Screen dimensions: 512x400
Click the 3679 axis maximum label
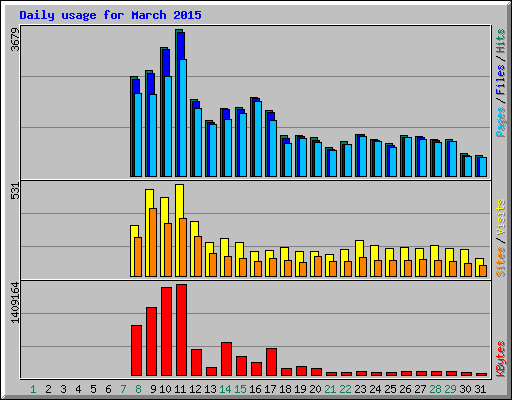[x=15, y=40]
